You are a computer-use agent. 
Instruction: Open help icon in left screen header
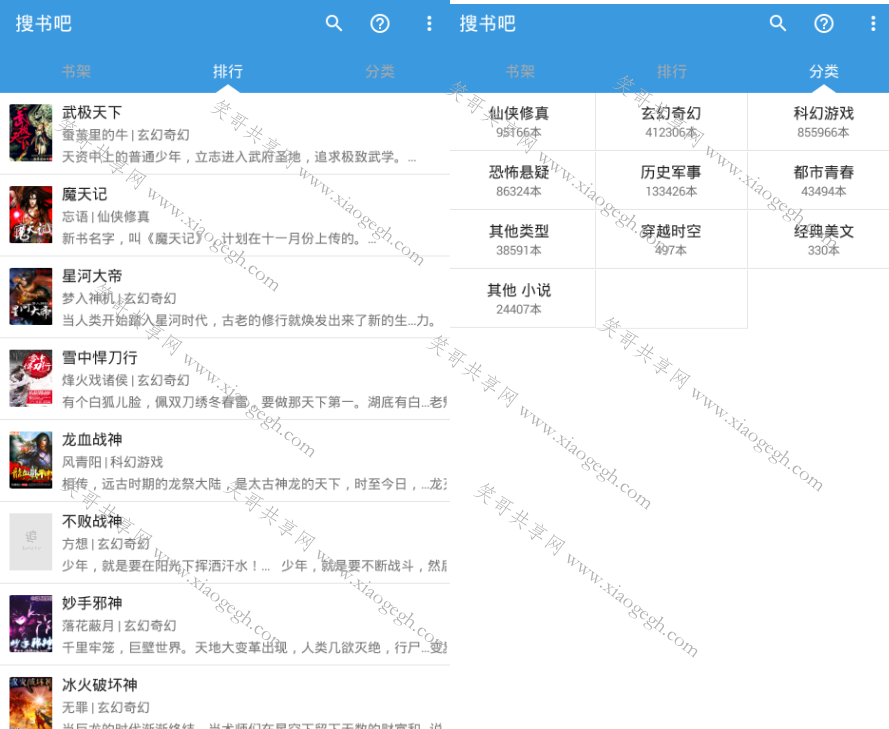click(x=380, y=23)
